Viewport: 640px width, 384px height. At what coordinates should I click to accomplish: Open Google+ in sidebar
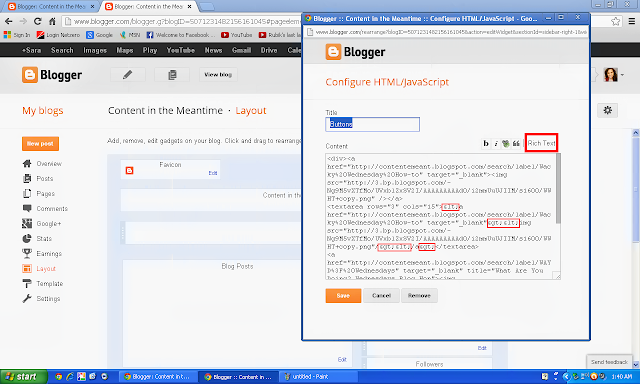click(49, 224)
